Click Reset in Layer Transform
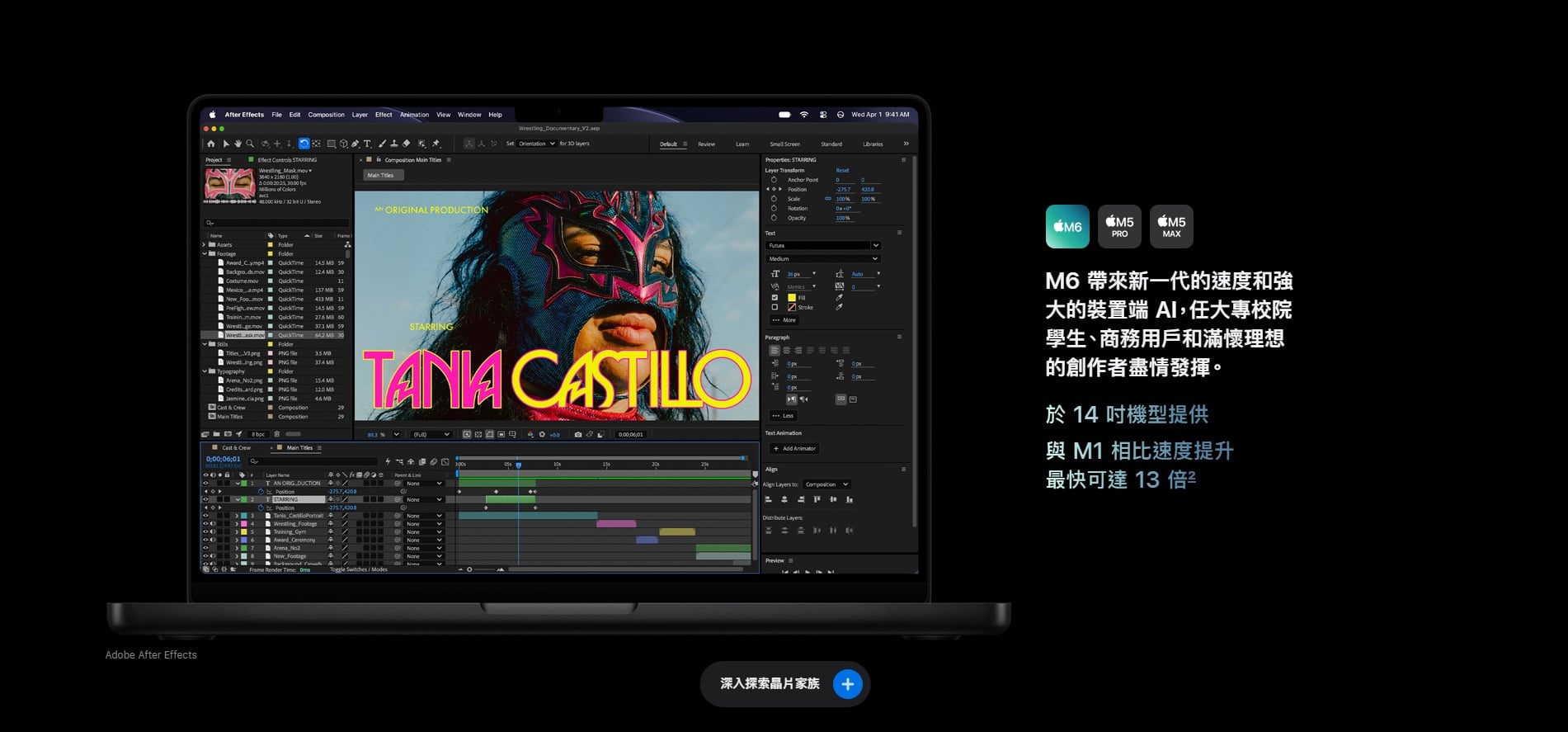Image resolution: width=1568 pixels, height=732 pixels. point(842,171)
